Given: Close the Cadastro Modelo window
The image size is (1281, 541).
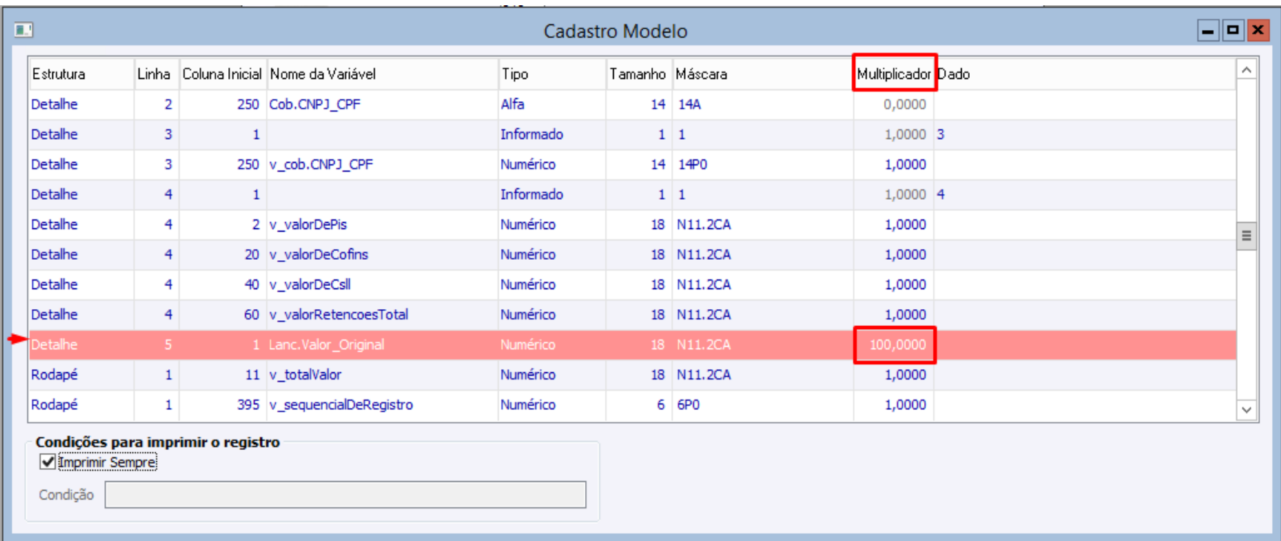Looking at the screenshot, I should (1257, 31).
